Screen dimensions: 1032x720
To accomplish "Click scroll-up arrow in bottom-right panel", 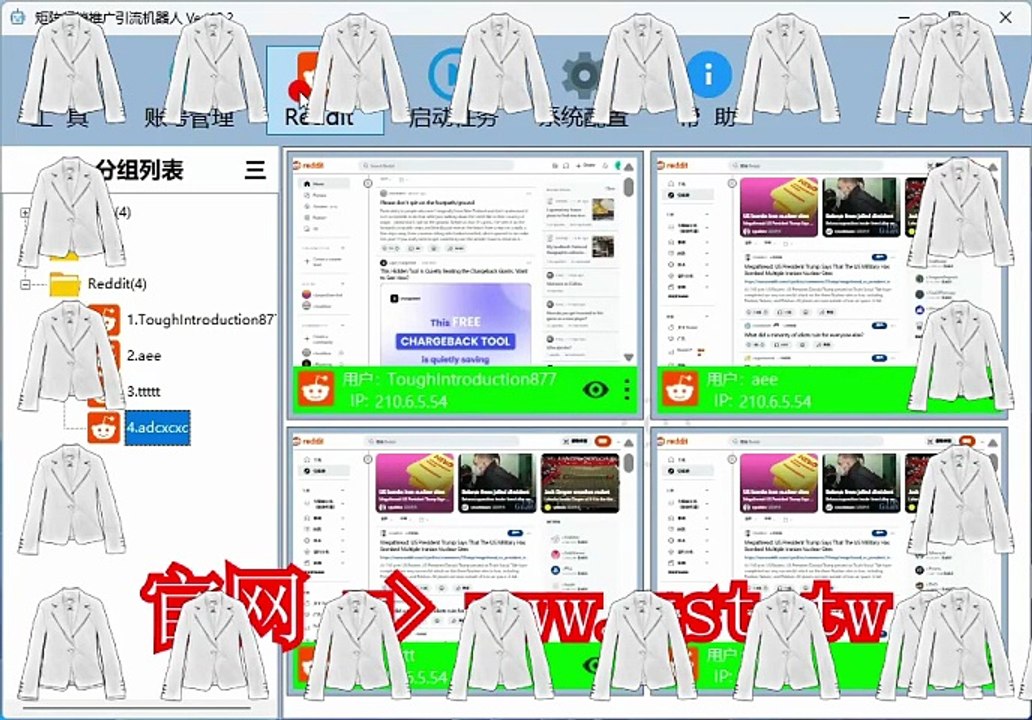I will [x=993, y=444].
